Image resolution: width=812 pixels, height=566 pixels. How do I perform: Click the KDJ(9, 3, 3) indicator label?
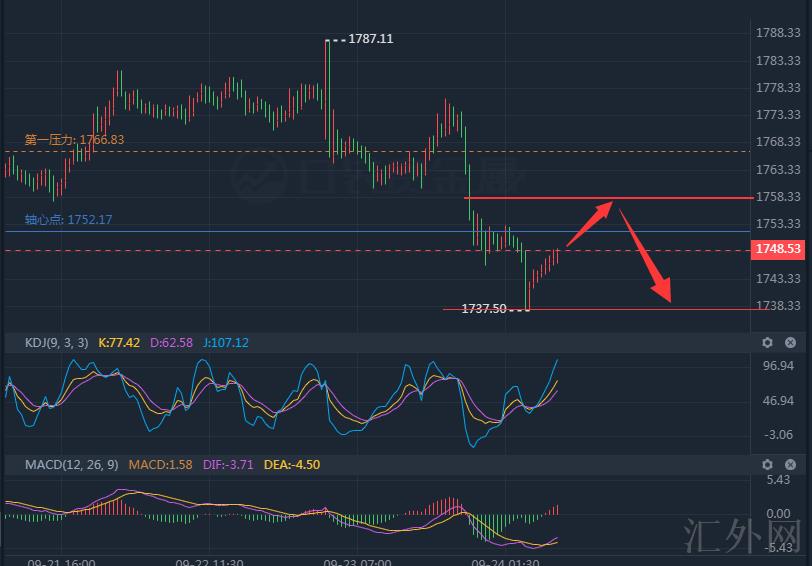pyautogui.click(x=56, y=343)
